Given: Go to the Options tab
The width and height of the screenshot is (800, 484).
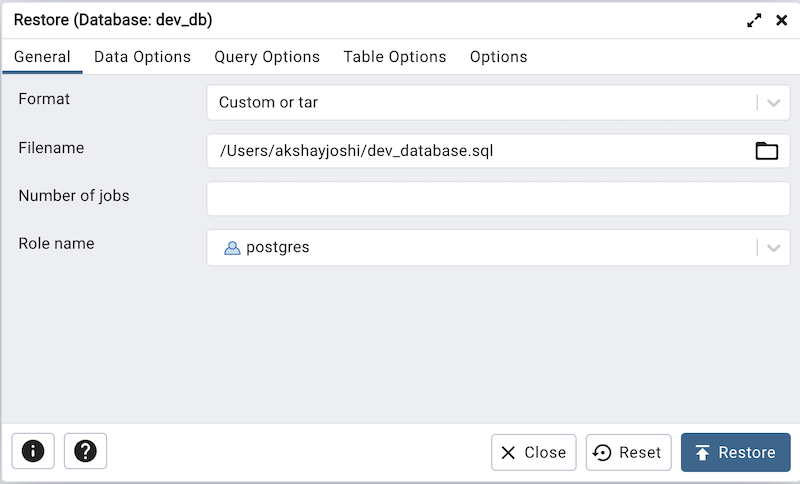Looking at the screenshot, I should click(498, 57).
